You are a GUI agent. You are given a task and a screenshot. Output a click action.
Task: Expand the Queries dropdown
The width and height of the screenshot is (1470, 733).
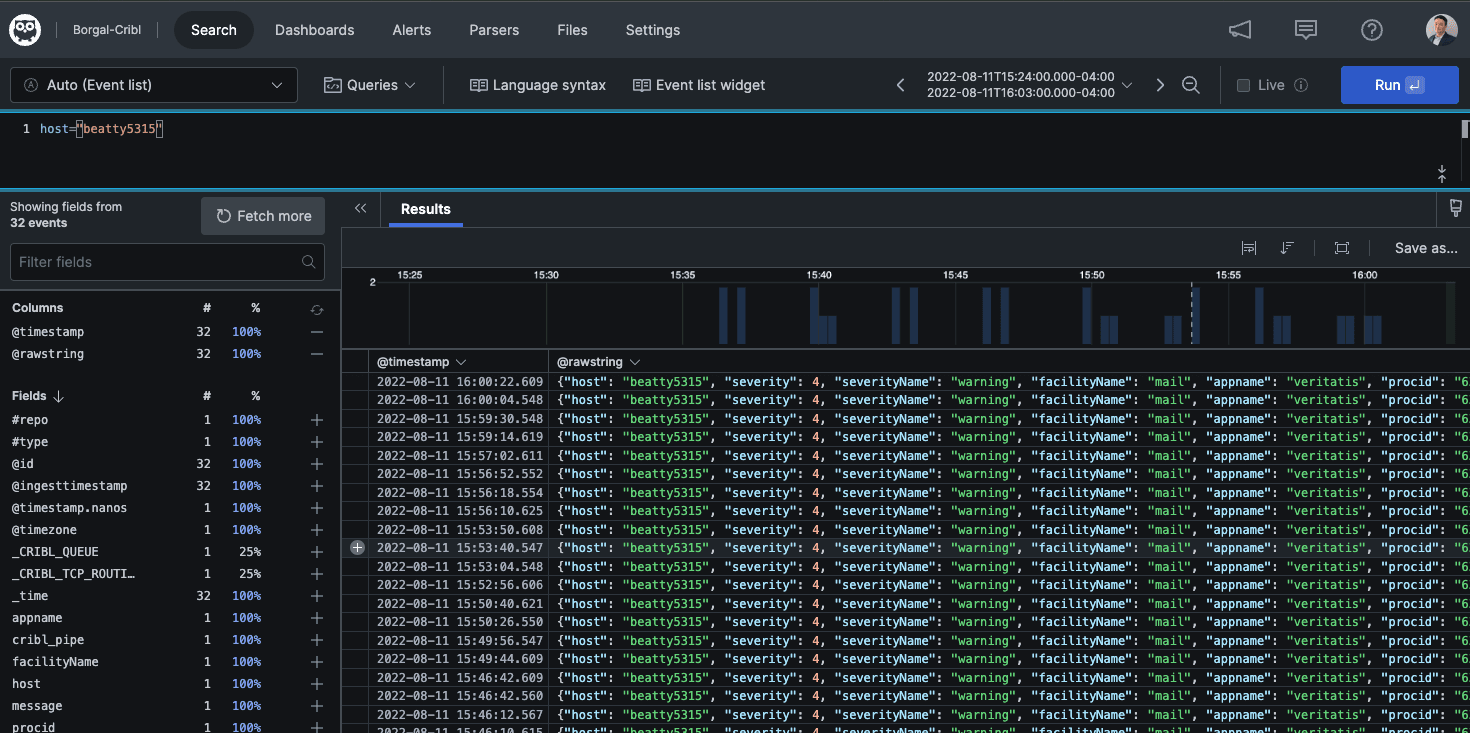(370, 85)
